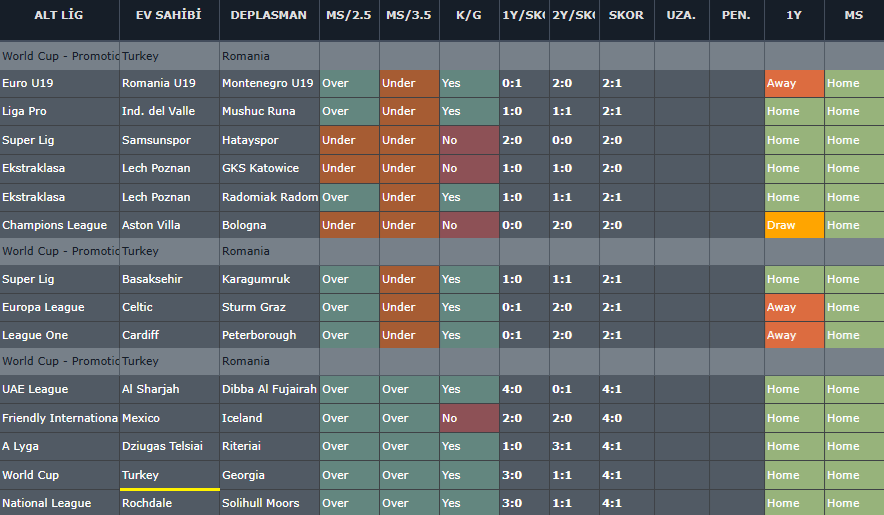Select GKS Katowice cell
Viewport: 884px width, 515px height.
click(x=269, y=169)
